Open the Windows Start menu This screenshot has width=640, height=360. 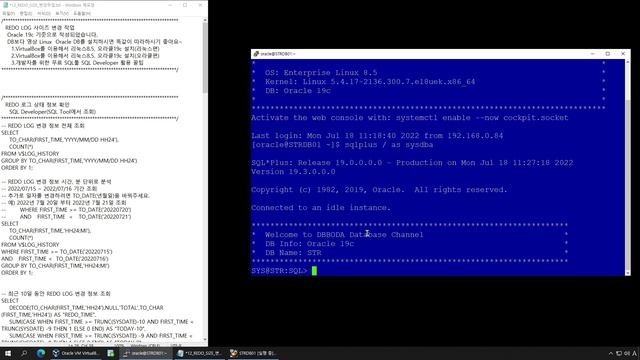click(8, 353)
